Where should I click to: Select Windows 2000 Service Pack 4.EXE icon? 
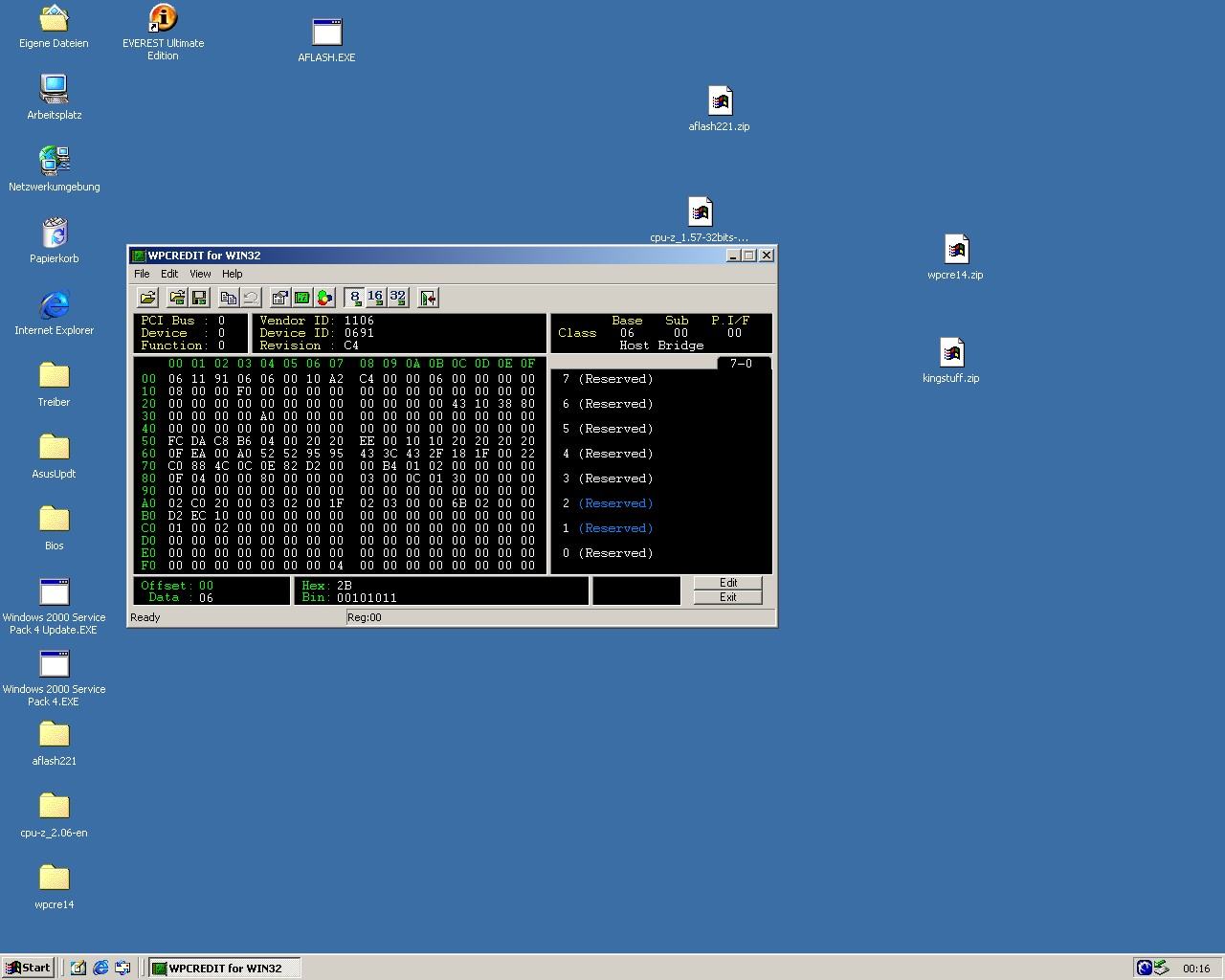point(55,678)
